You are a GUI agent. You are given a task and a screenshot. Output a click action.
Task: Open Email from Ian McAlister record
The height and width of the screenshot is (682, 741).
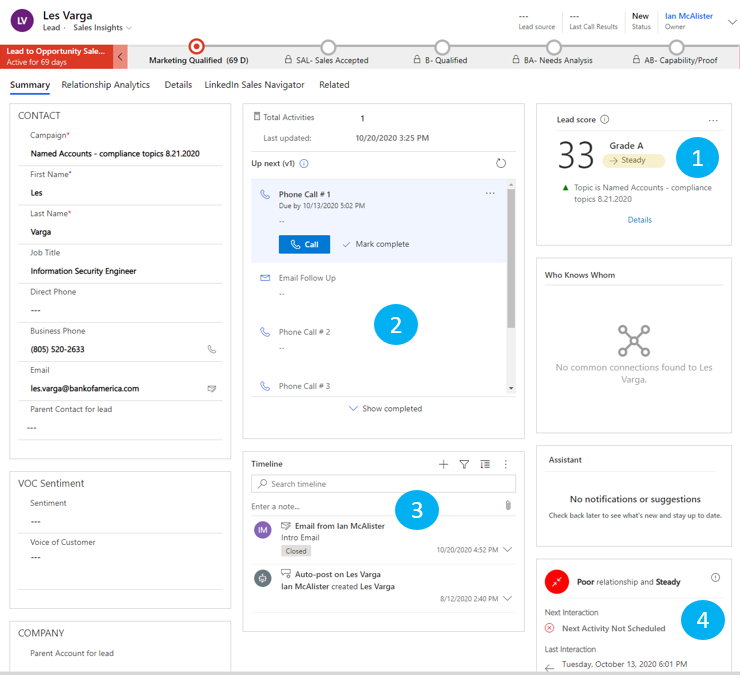click(x=340, y=527)
